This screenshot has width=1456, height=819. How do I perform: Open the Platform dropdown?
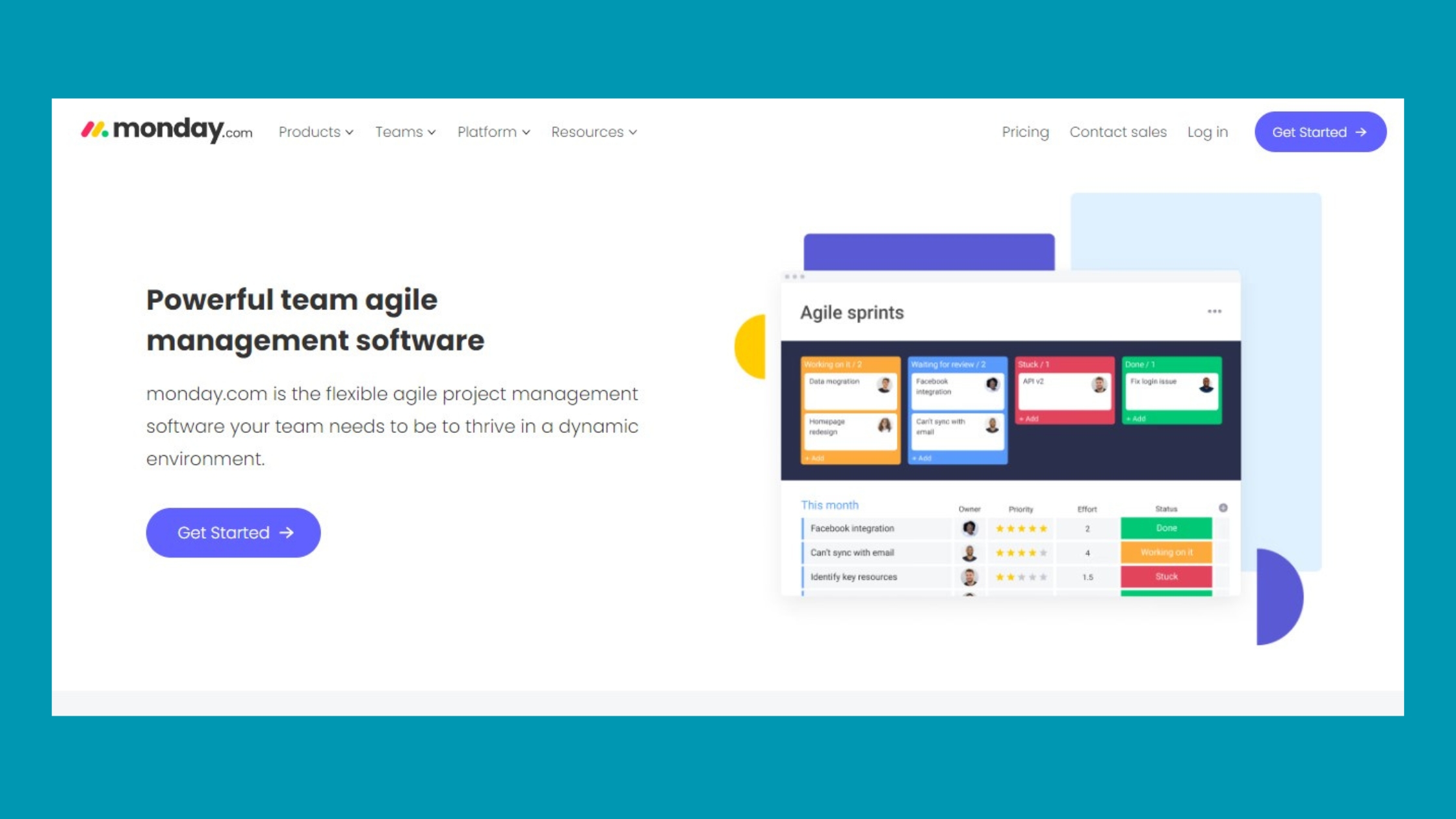click(x=493, y=132)
